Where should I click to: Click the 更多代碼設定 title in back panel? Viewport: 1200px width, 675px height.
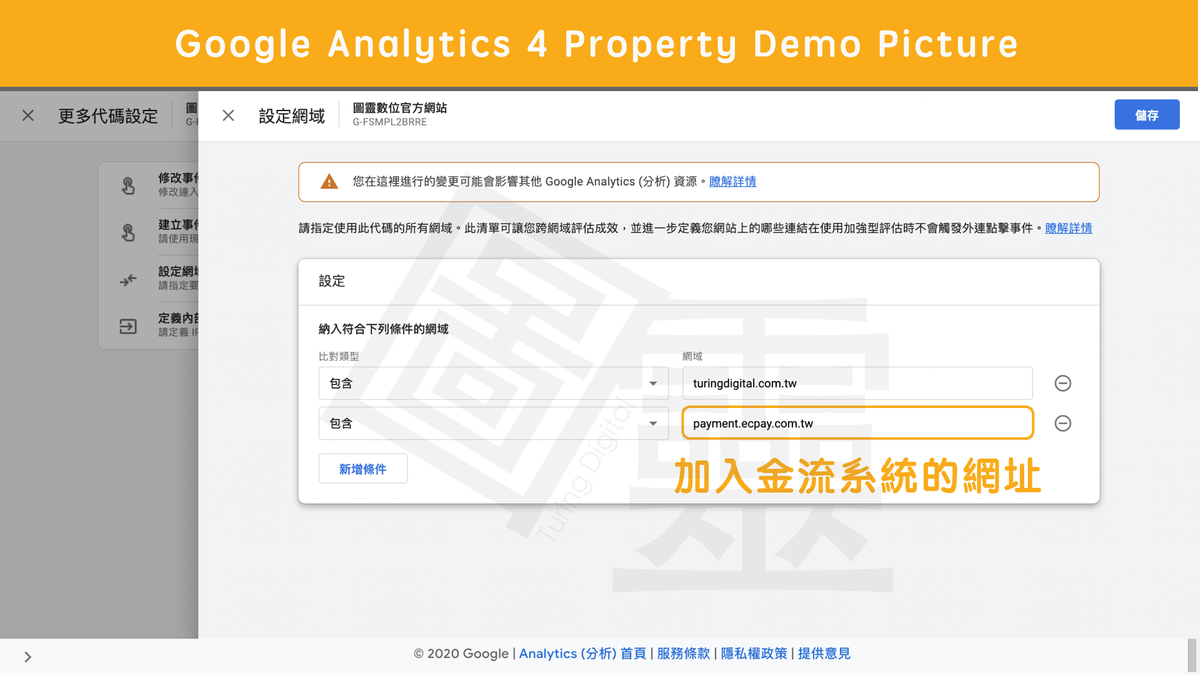click(x=108, y=116)
